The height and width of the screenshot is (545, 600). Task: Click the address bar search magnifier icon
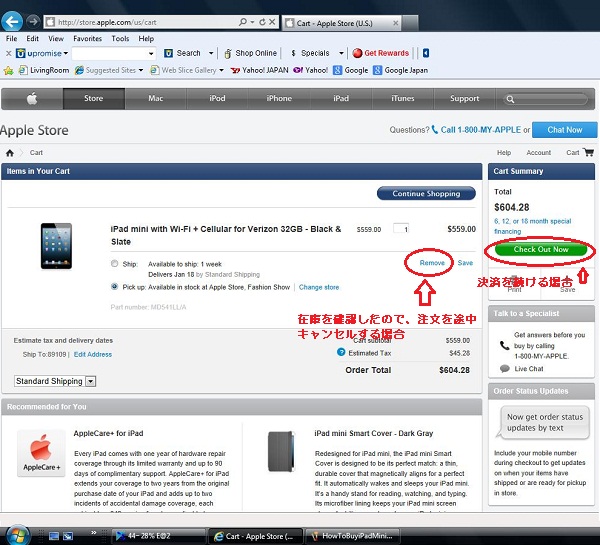tap(243, 22)
